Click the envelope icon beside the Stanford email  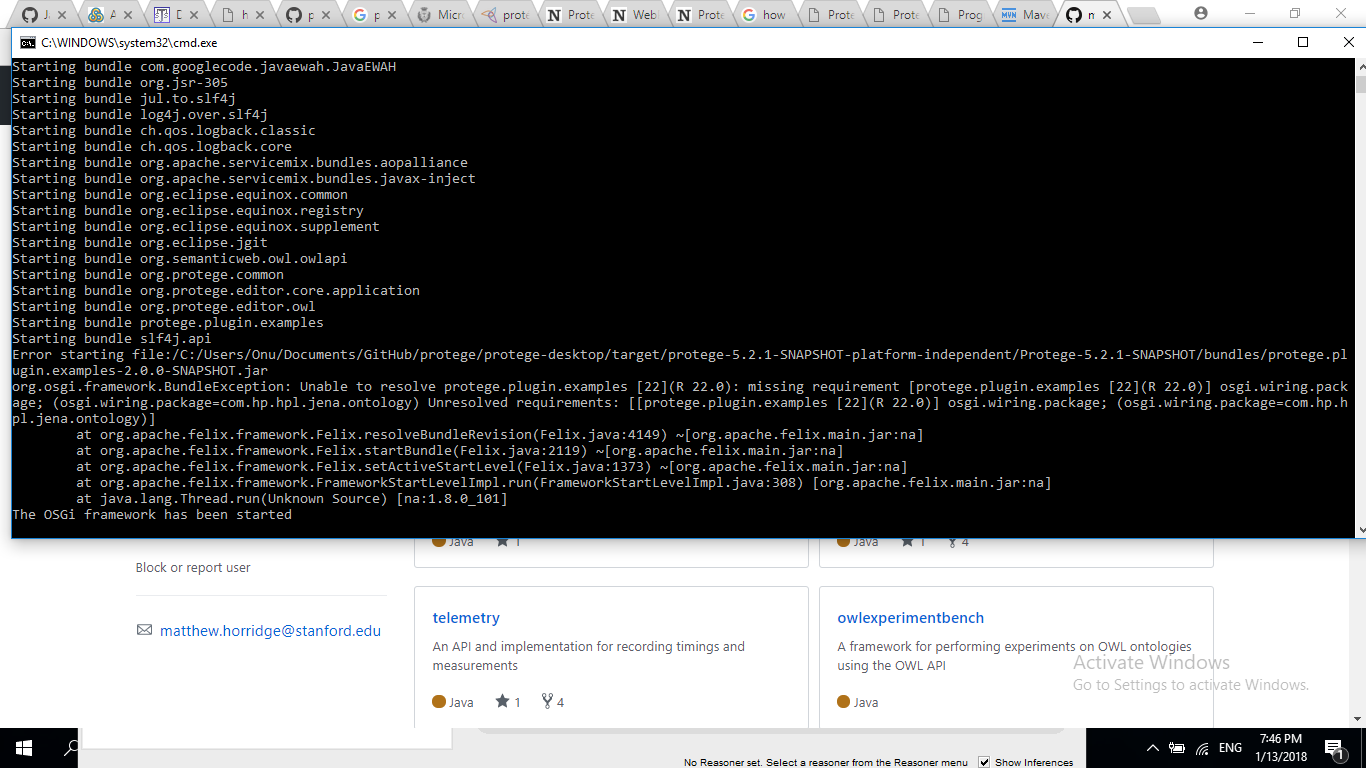(x=145, y=630)
